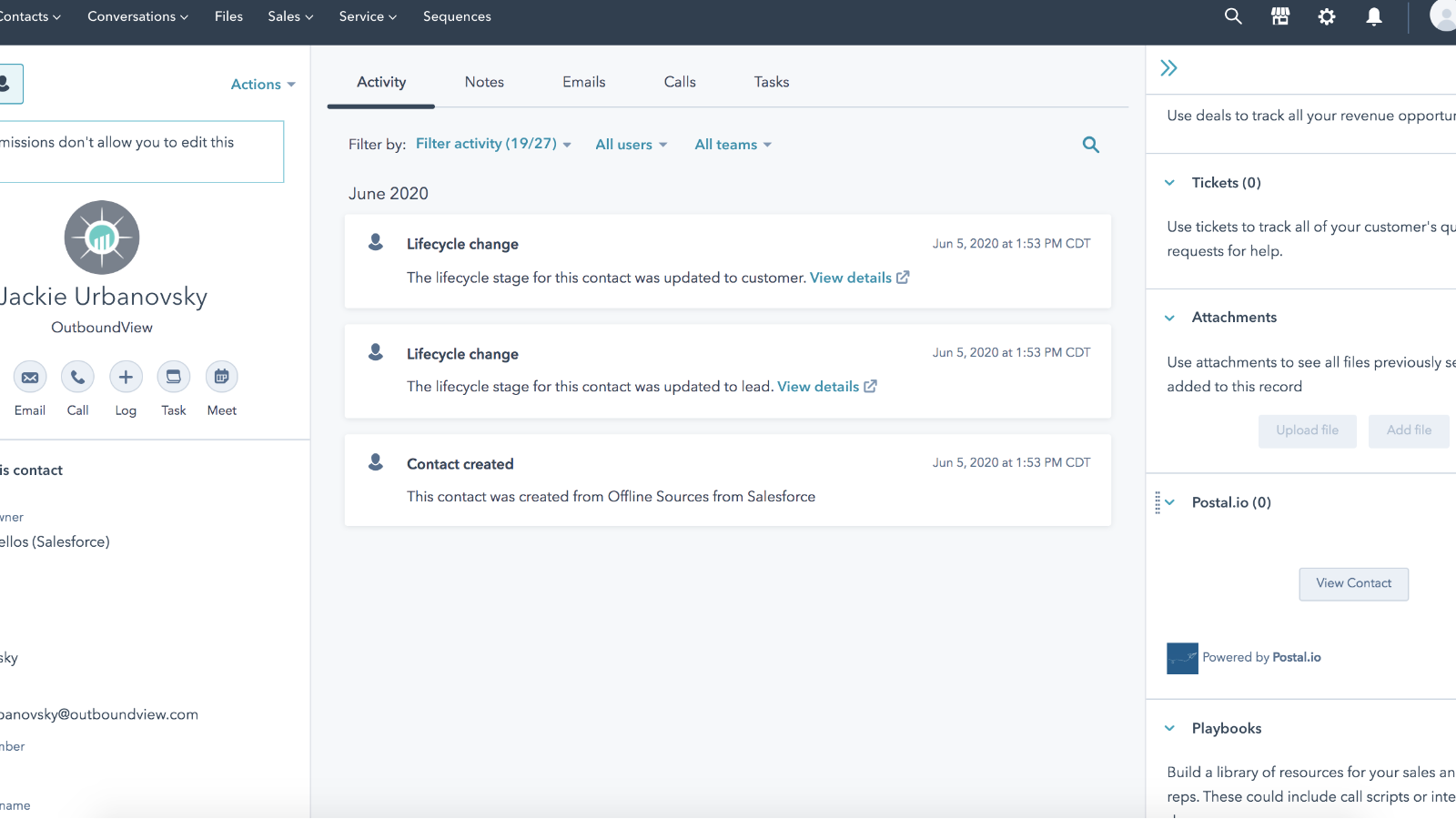
Task: Click the Log activity icon
Action: click(126, 376)
